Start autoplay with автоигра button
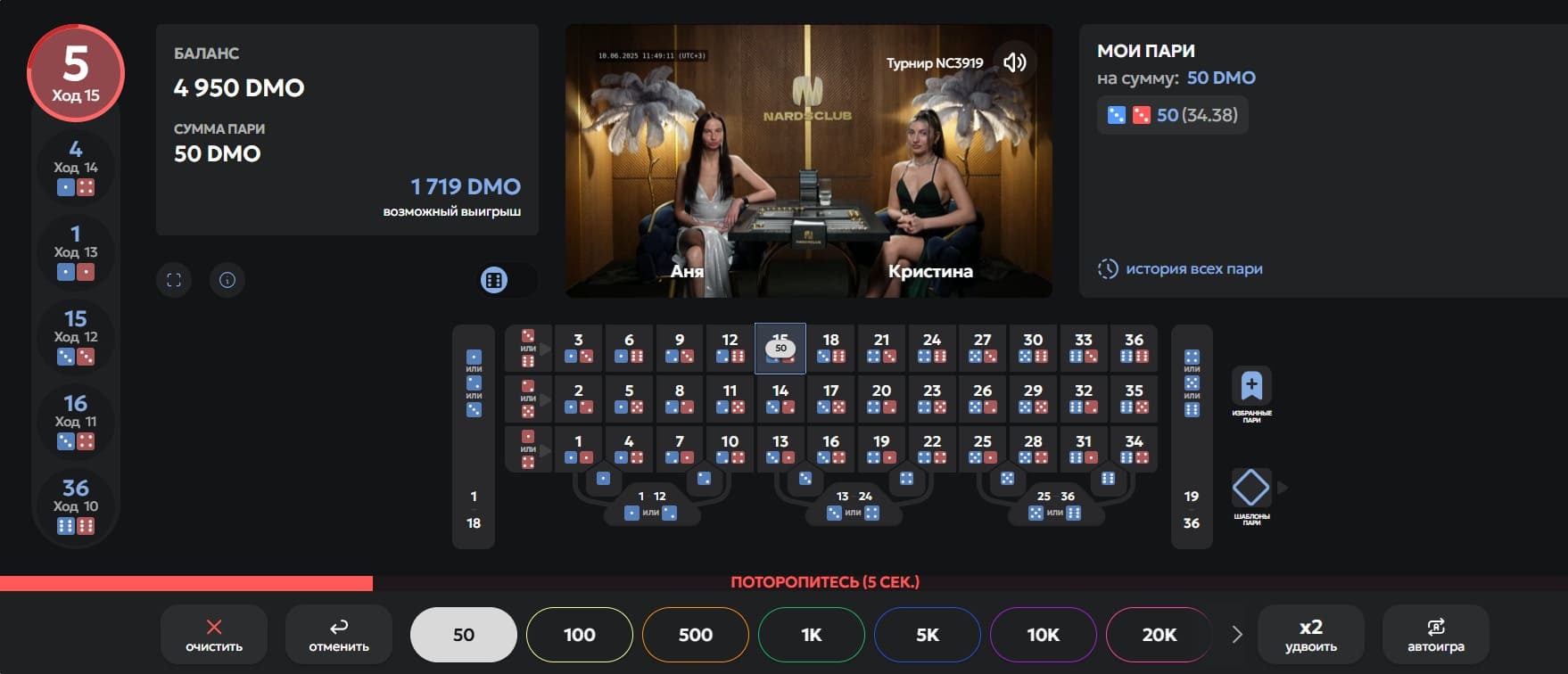 pyautogui.click(x=1436, y=635)
